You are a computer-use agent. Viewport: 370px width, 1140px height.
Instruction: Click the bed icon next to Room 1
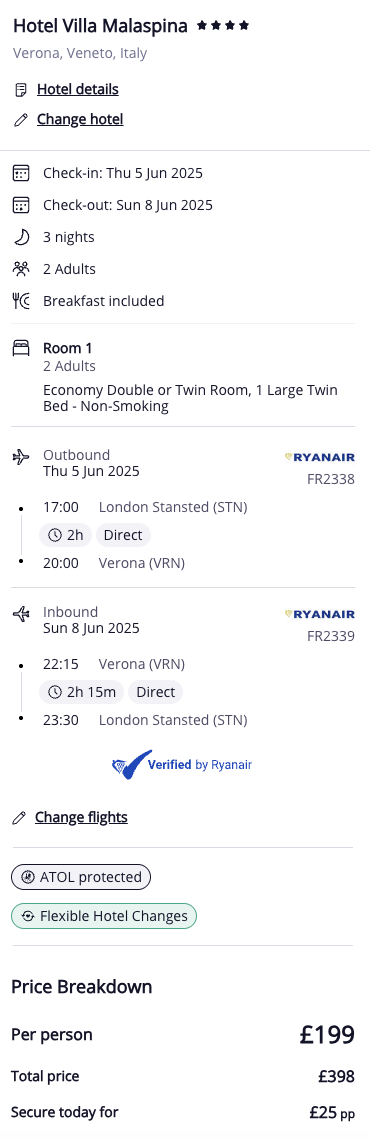pyautogui.click(x=21, y=348)
